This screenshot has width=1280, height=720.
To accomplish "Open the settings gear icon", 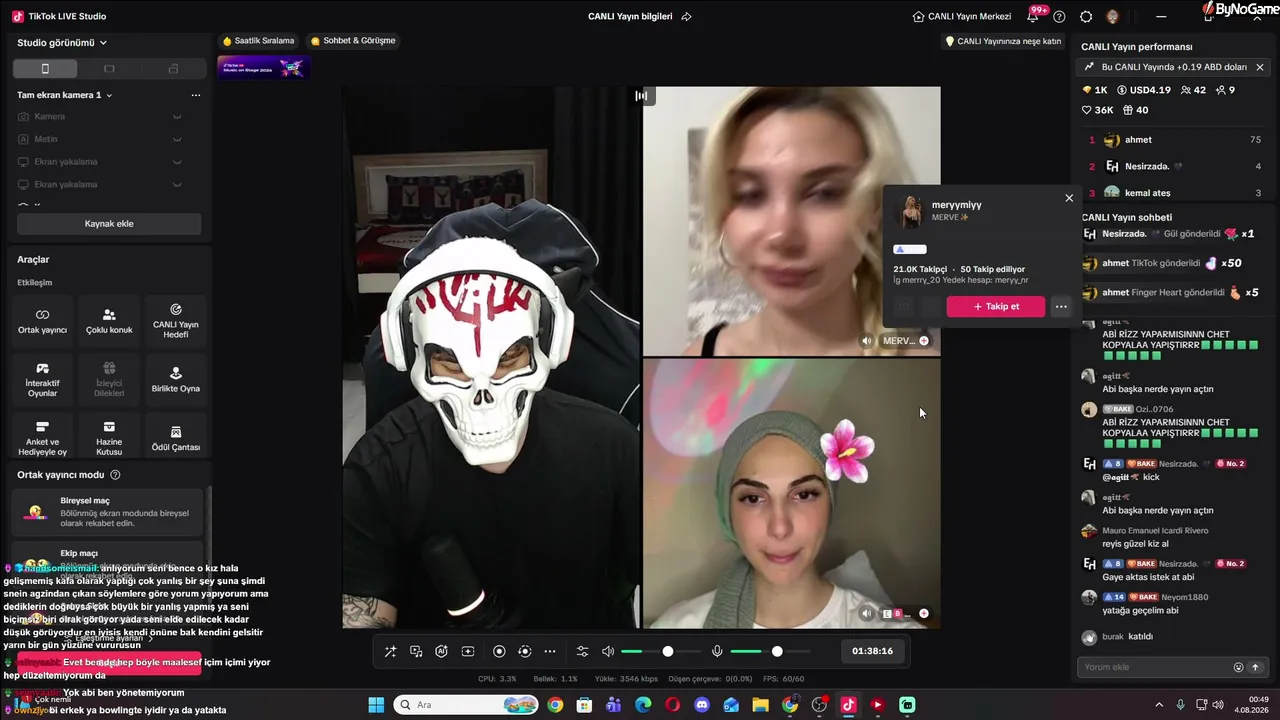I will (1086, 16).
